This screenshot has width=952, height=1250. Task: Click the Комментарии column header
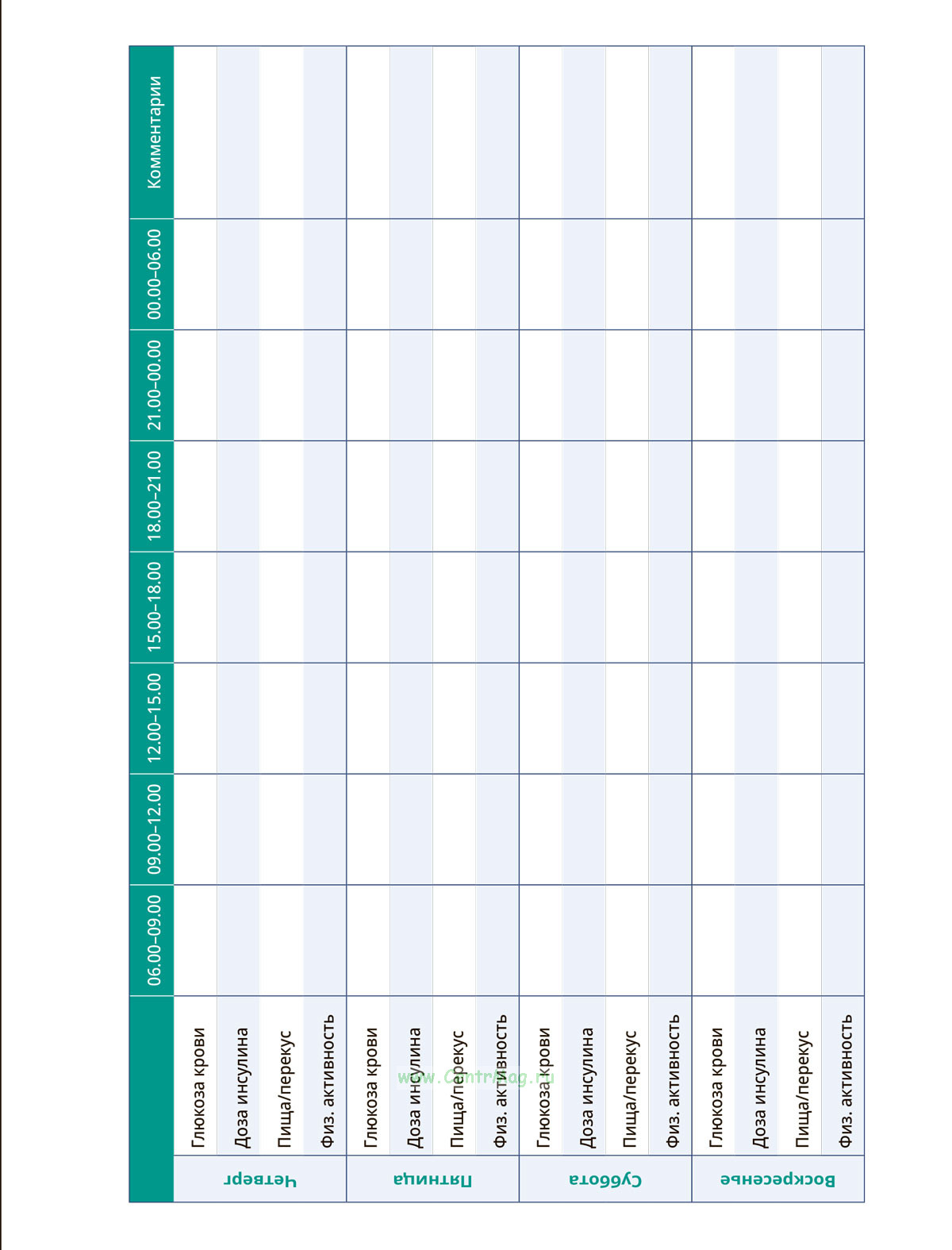click(153, 132)
